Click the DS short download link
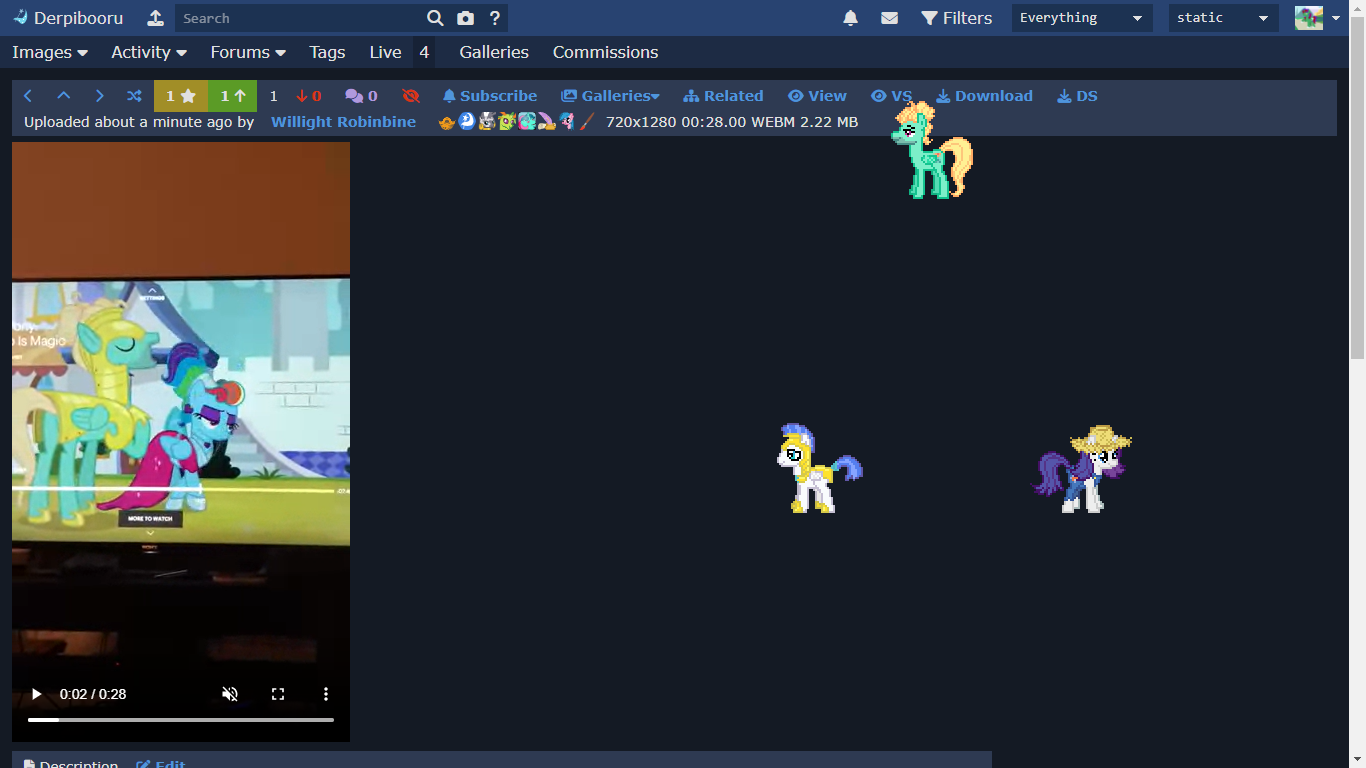The image size is (1366, 768). point(1077,96)
